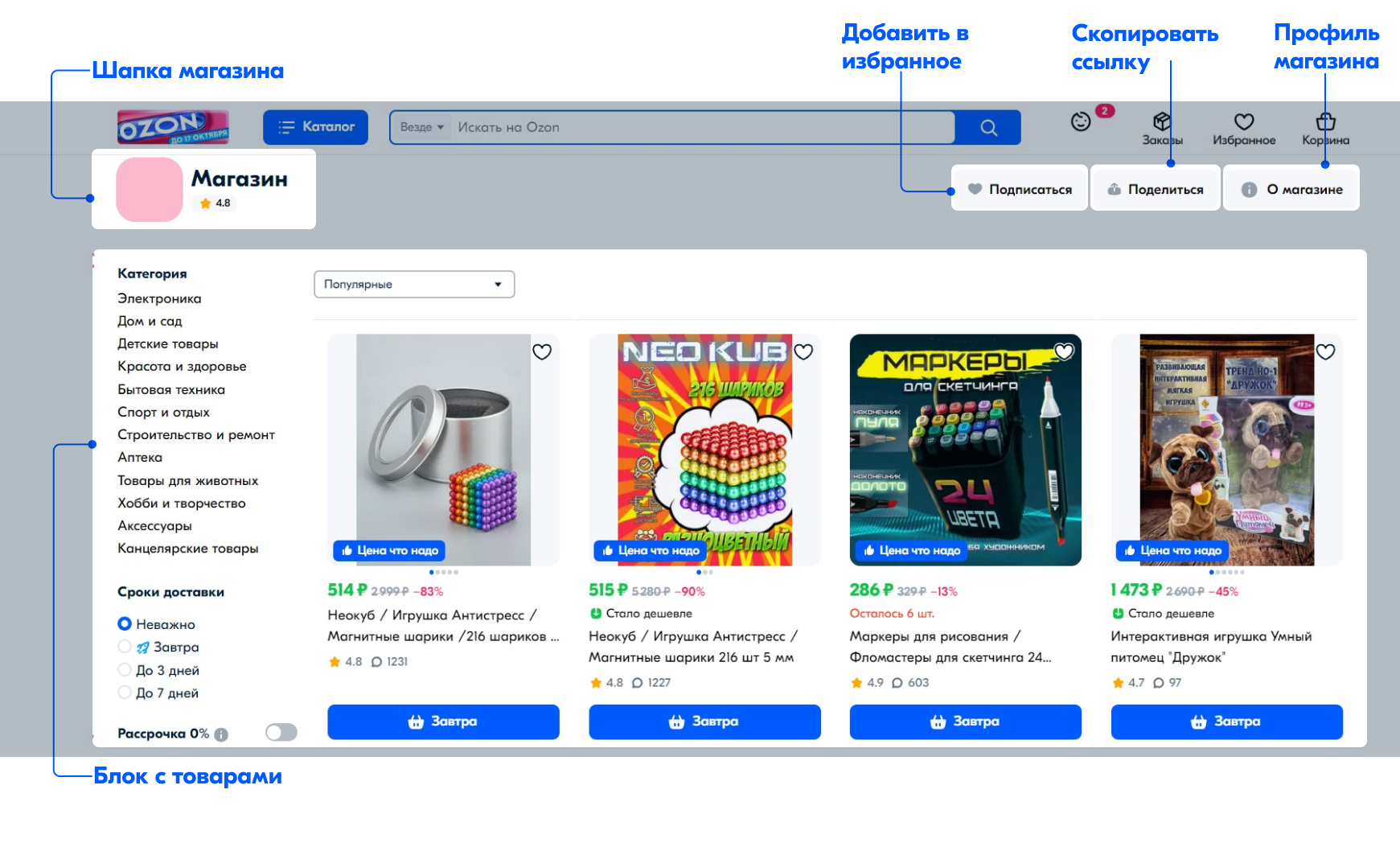Open the Дружок plush dog image
Image resolution: width=1400 pixels, height=847 pixels.
pyautogui.click(x=1226, y=450)
